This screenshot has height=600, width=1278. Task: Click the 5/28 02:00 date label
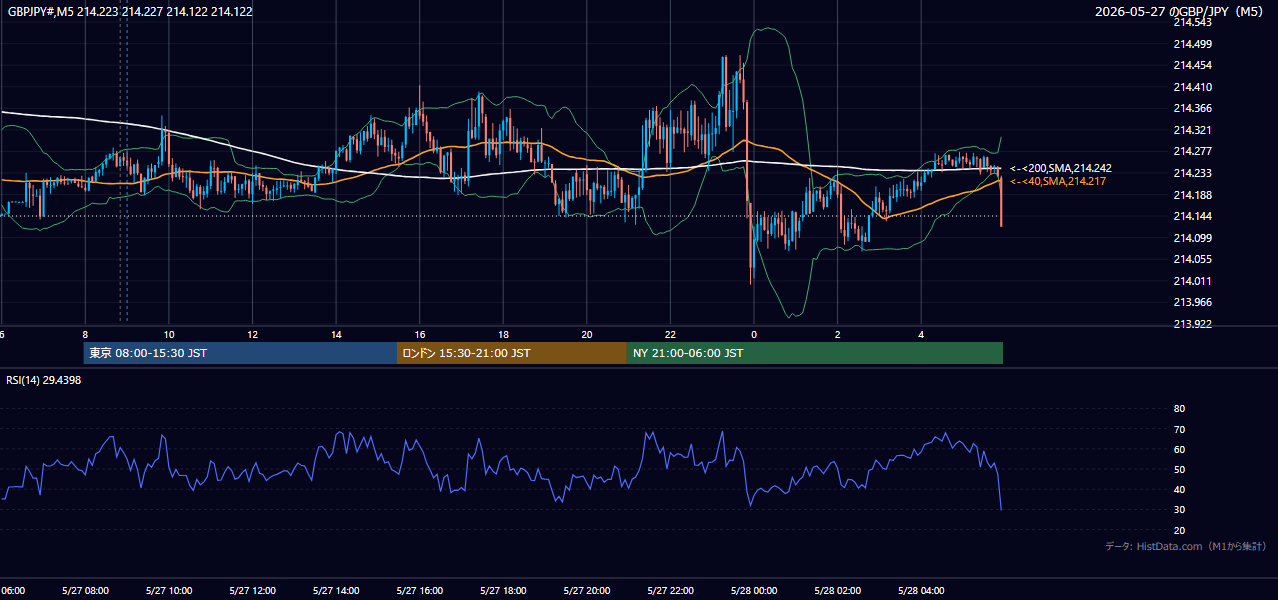pyautogui.click(x=838, y=591)
